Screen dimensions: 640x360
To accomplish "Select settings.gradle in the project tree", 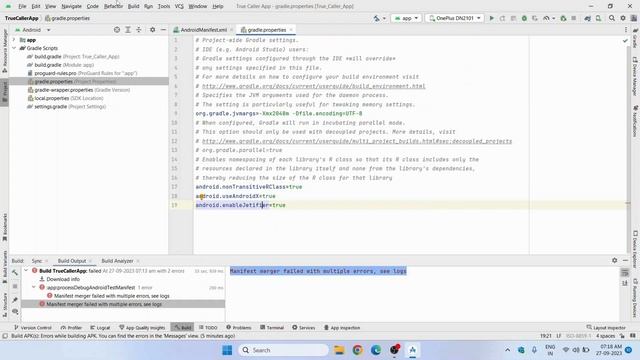I will pos(67,107).
